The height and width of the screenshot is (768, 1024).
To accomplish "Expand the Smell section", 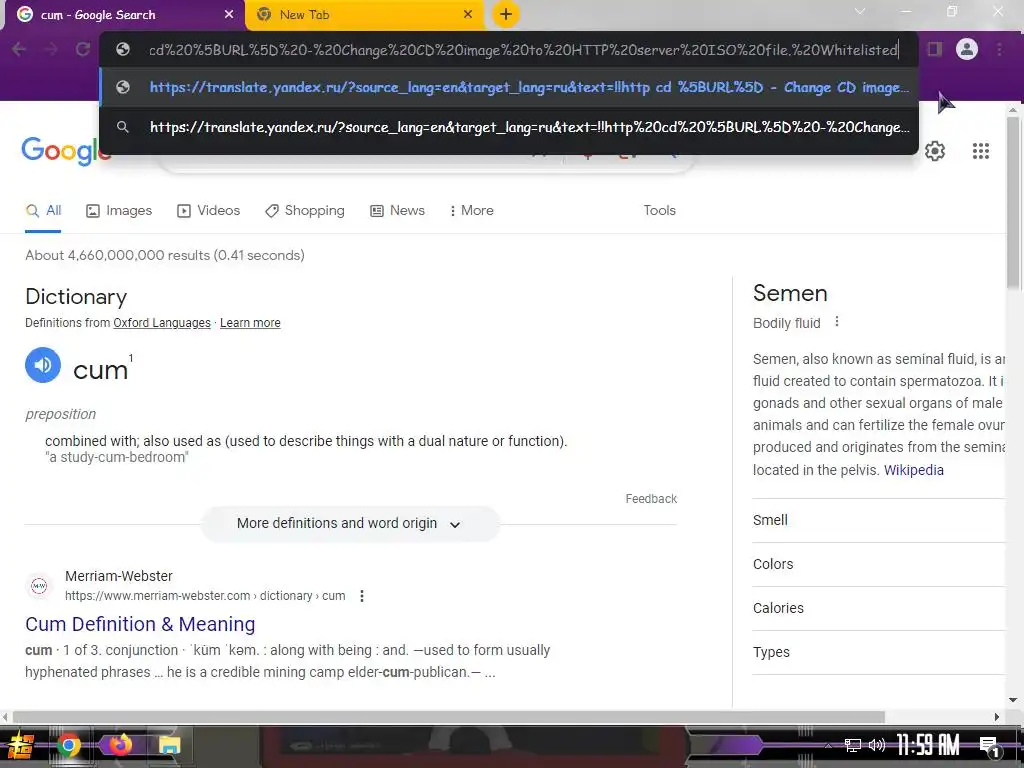I will tap(878, 520).
